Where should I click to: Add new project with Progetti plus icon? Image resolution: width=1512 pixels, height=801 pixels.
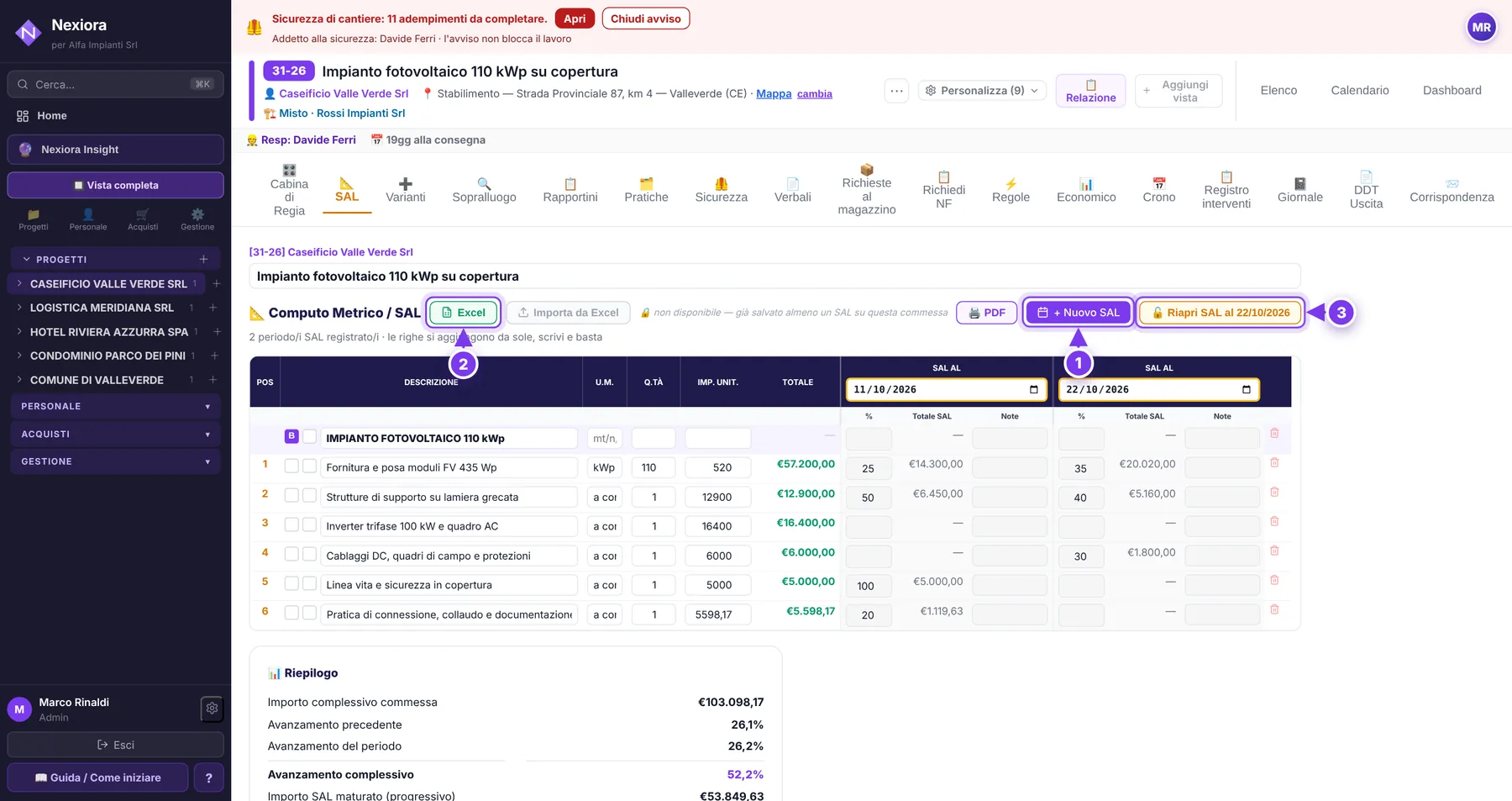[203, 259]
